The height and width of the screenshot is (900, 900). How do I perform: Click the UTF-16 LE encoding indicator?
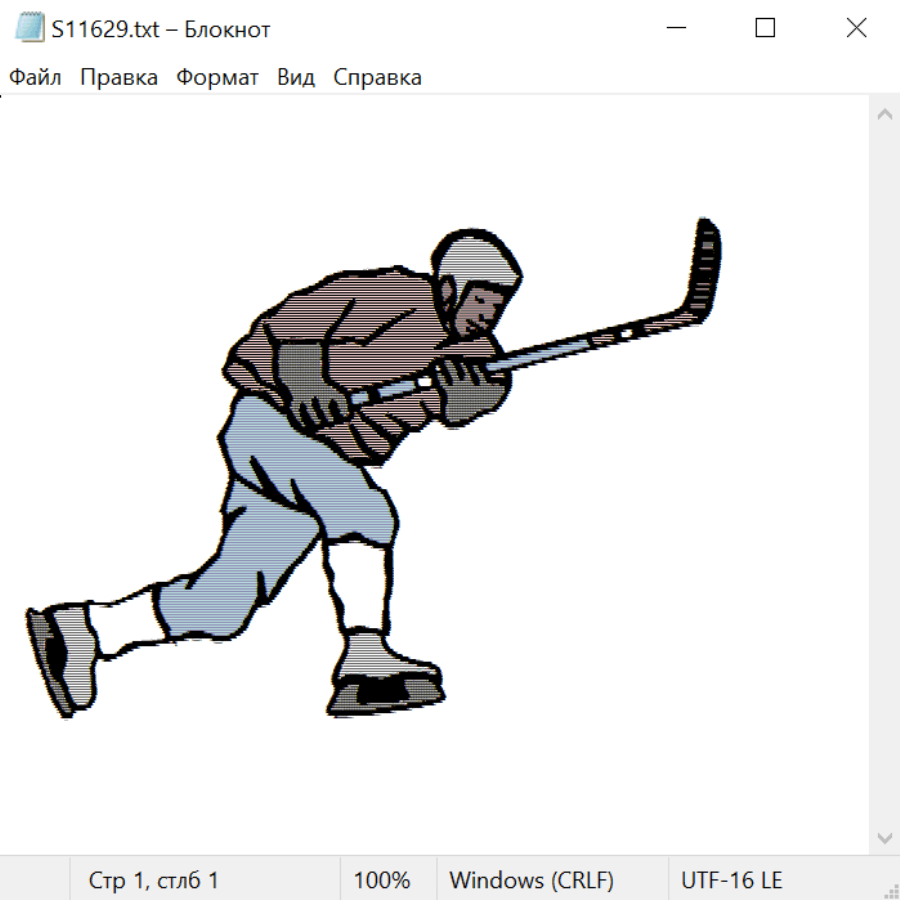[731, 881]
